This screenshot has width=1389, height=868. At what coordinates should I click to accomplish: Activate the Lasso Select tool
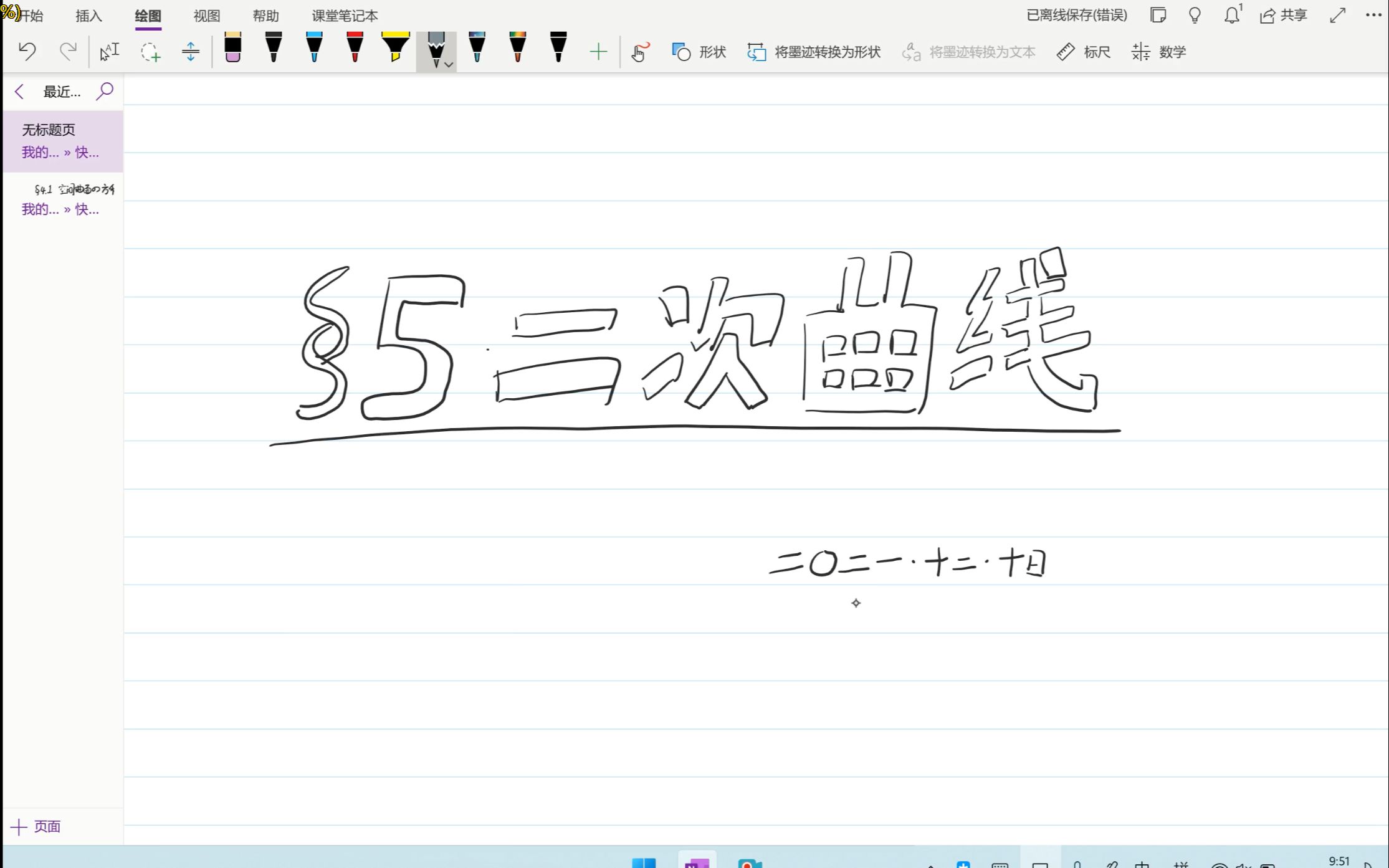[x=150, y=51]
